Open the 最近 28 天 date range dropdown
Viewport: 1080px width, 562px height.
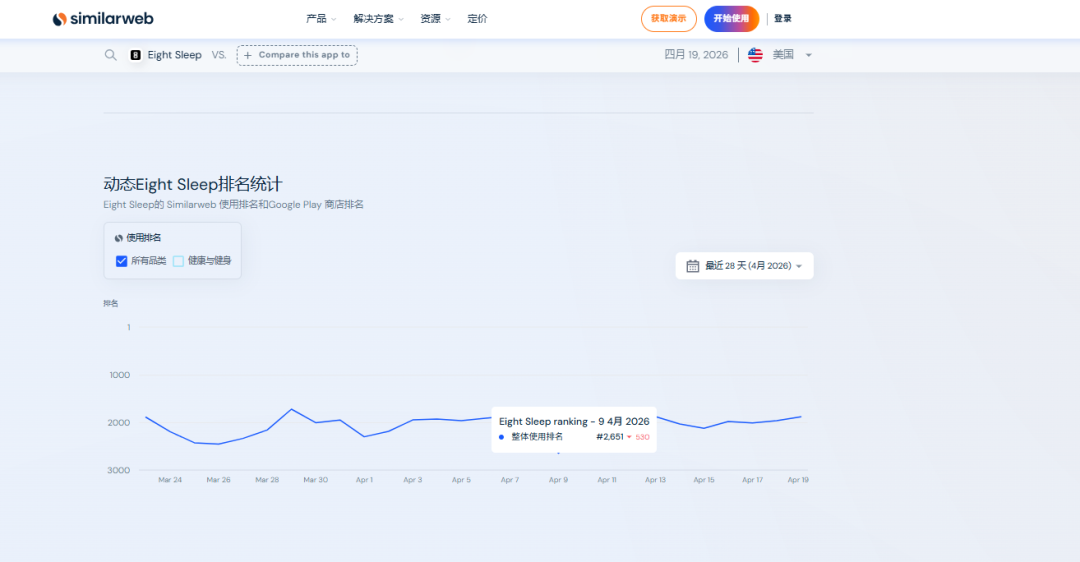(x=744, y=266)
